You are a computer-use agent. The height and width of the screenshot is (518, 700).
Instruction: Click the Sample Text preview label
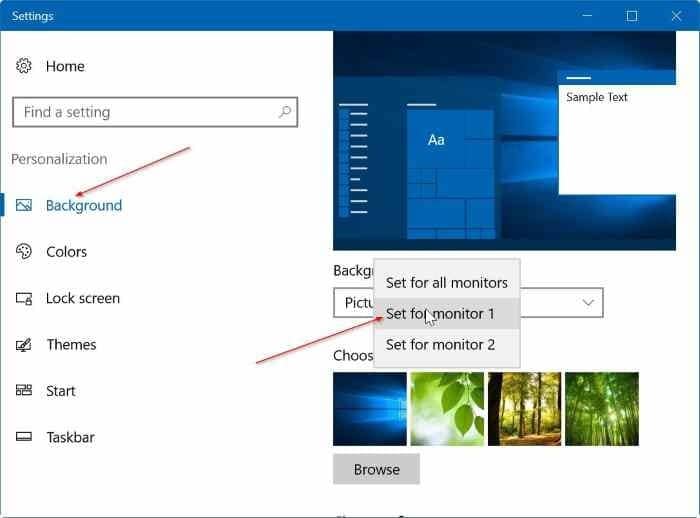point(597,97)
